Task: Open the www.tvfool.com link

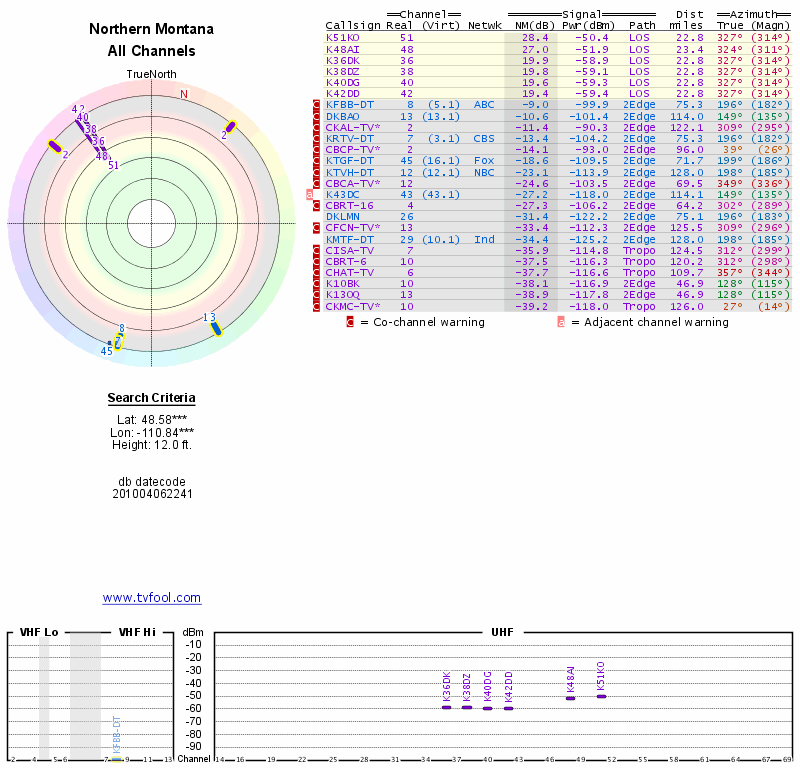Action: pos(151,598)
